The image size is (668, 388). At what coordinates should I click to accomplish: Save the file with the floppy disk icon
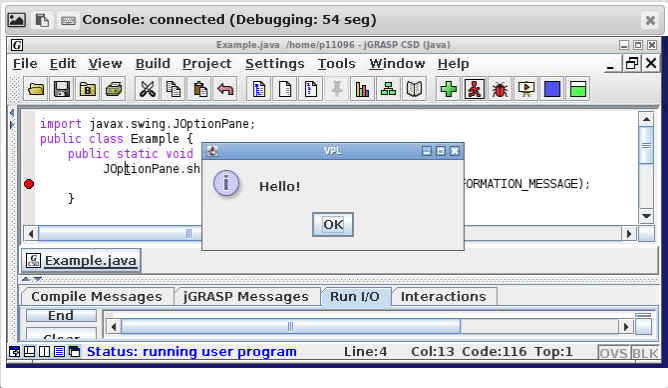[62, 89]
